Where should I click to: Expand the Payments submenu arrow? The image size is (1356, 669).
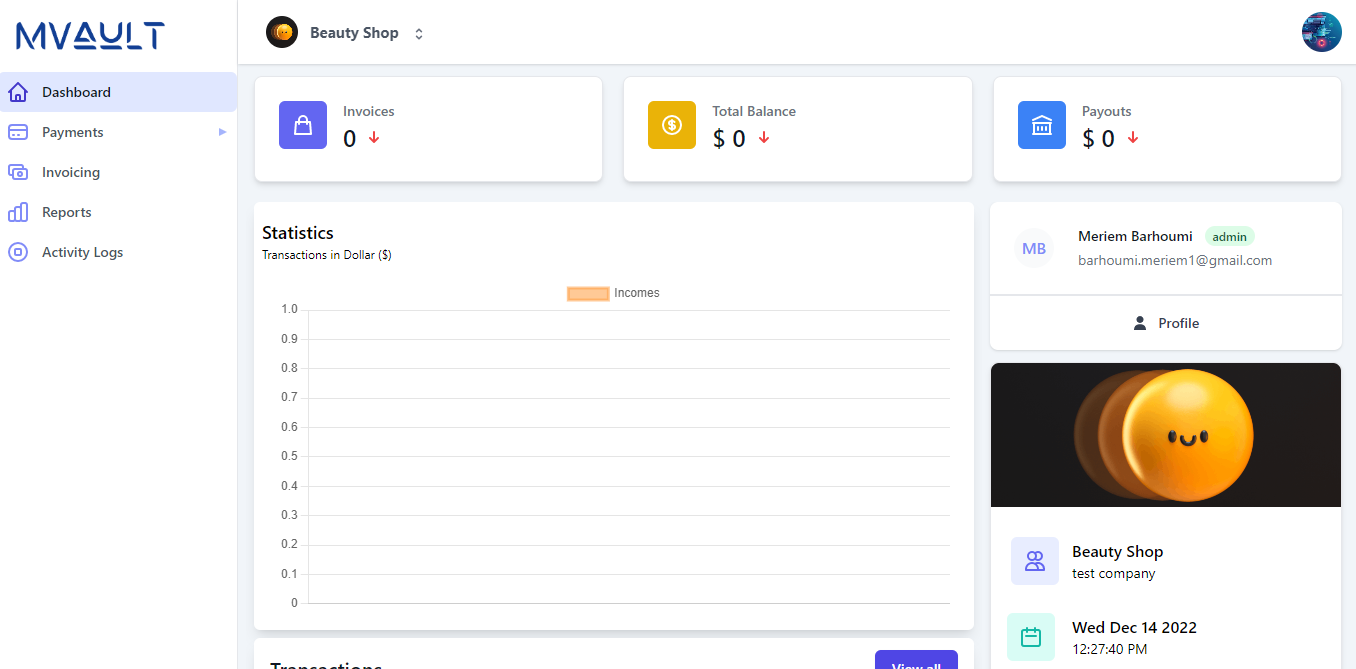click(x=223, y=132)
